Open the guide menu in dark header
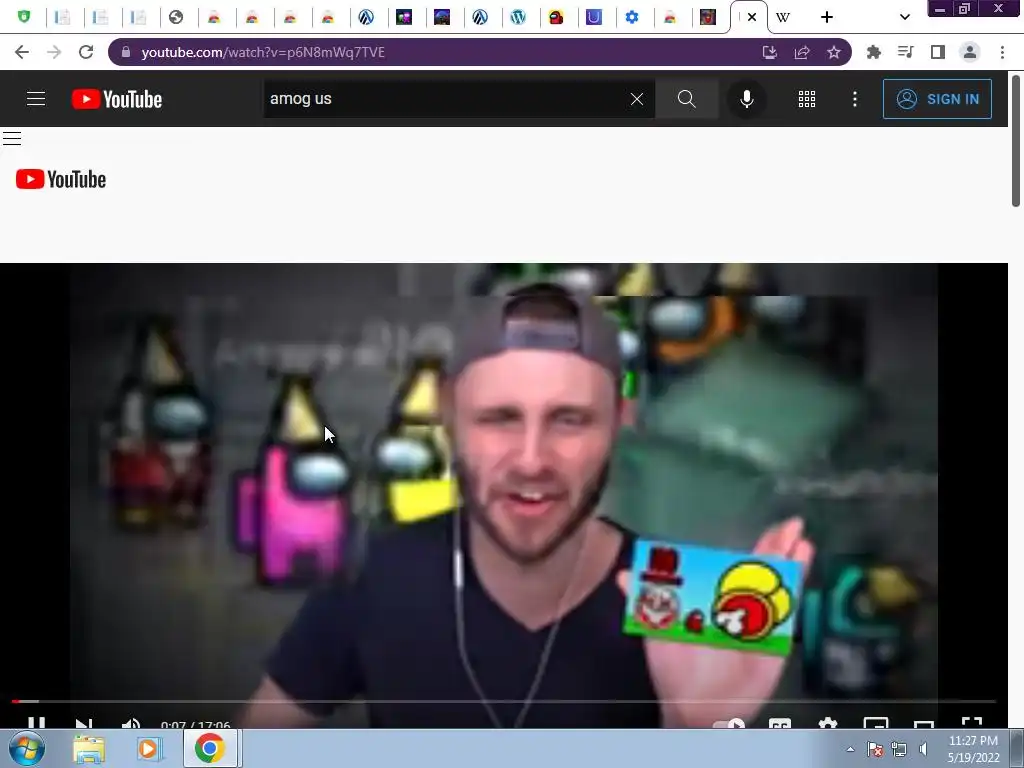 click(x=36, y=99)
